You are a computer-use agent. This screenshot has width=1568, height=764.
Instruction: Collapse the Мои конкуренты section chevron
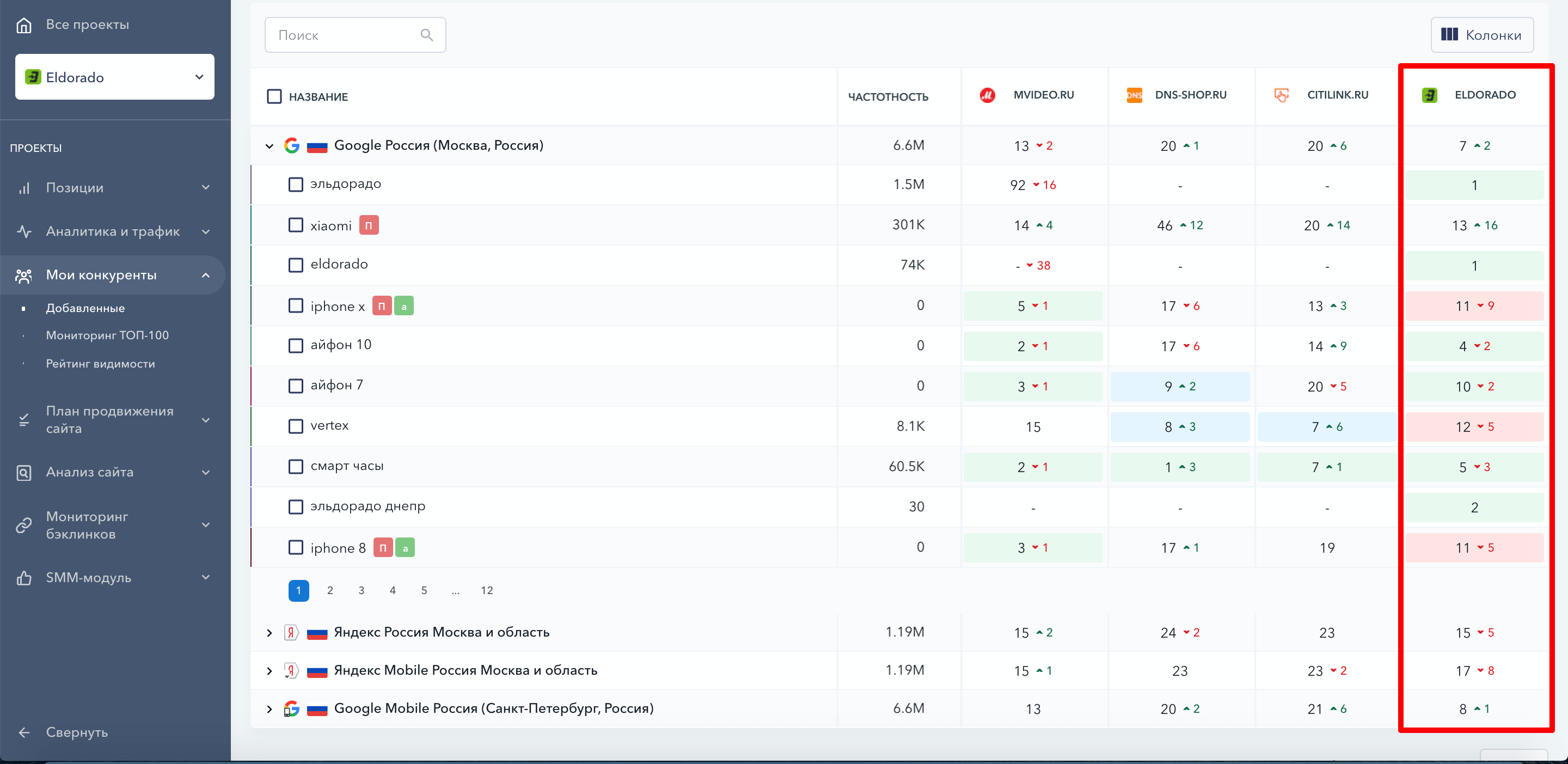click(205, 275)
